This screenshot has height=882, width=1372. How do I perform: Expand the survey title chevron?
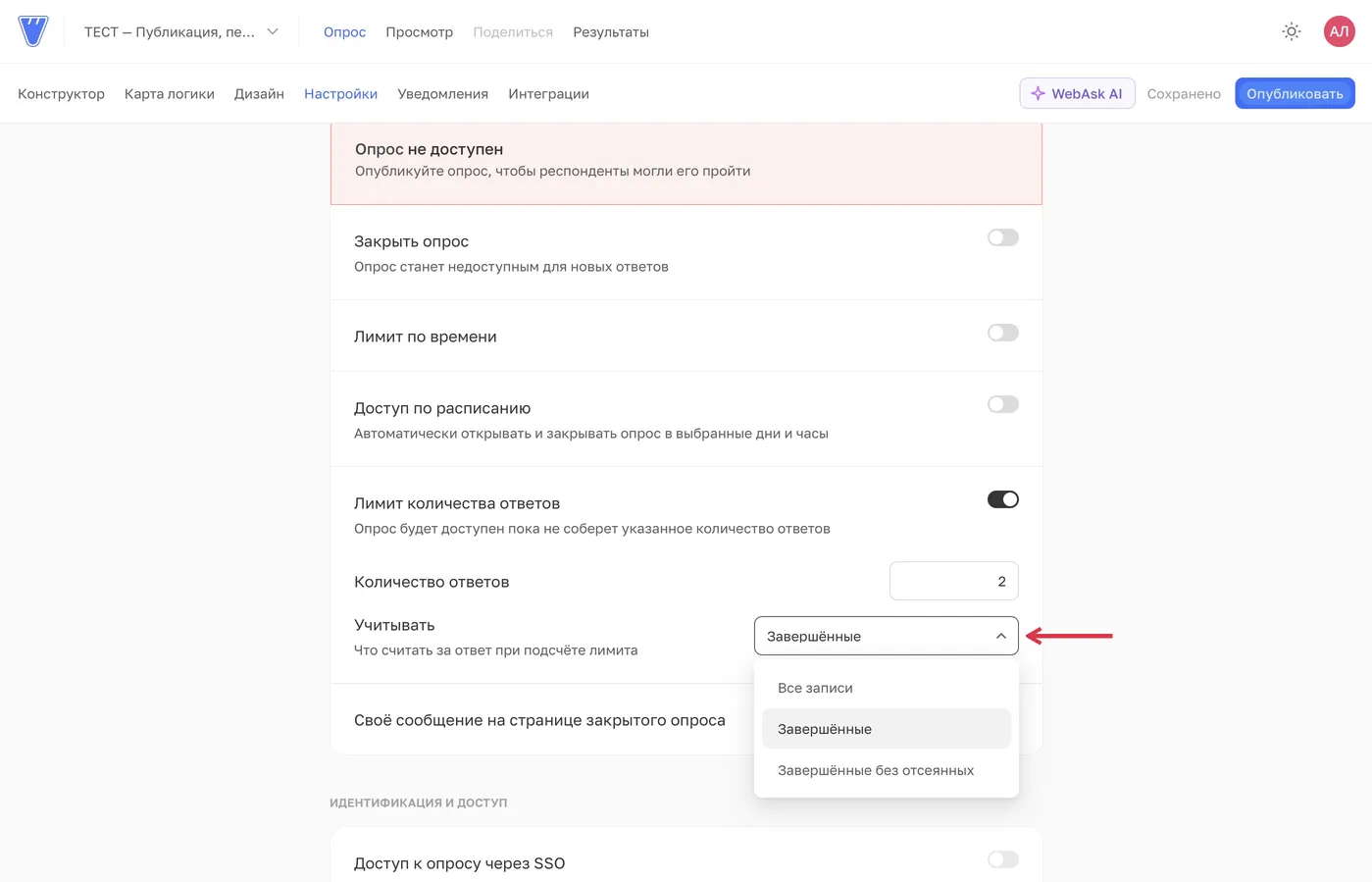coord(273,31)
